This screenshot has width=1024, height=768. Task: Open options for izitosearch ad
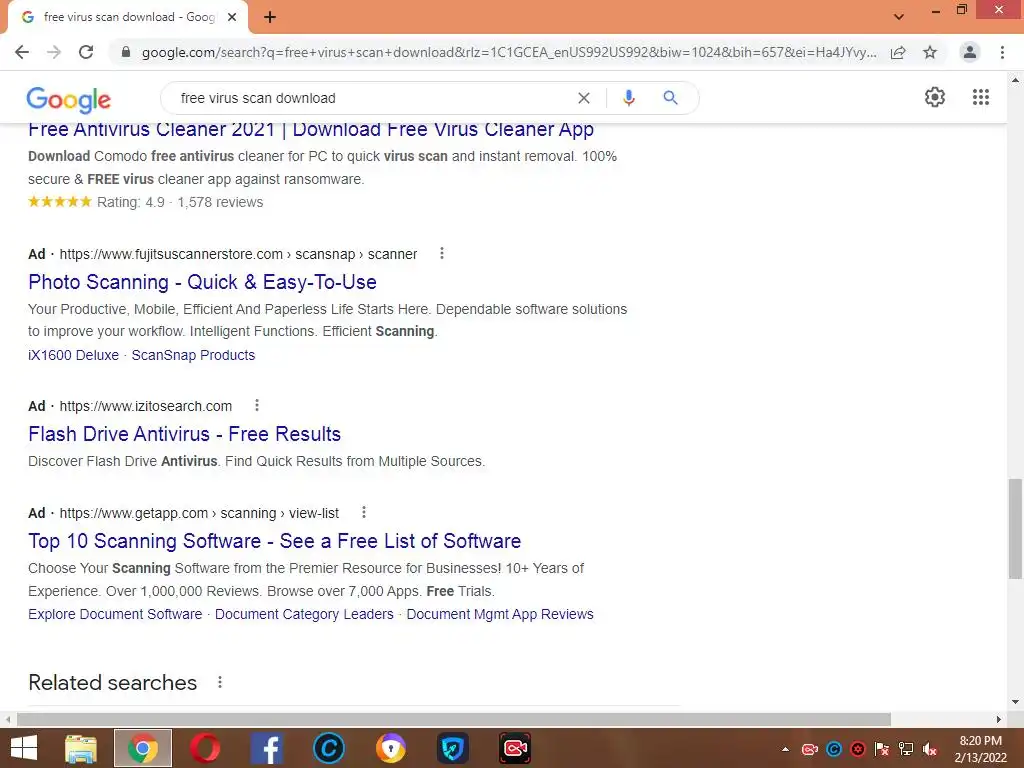[257, 406]
